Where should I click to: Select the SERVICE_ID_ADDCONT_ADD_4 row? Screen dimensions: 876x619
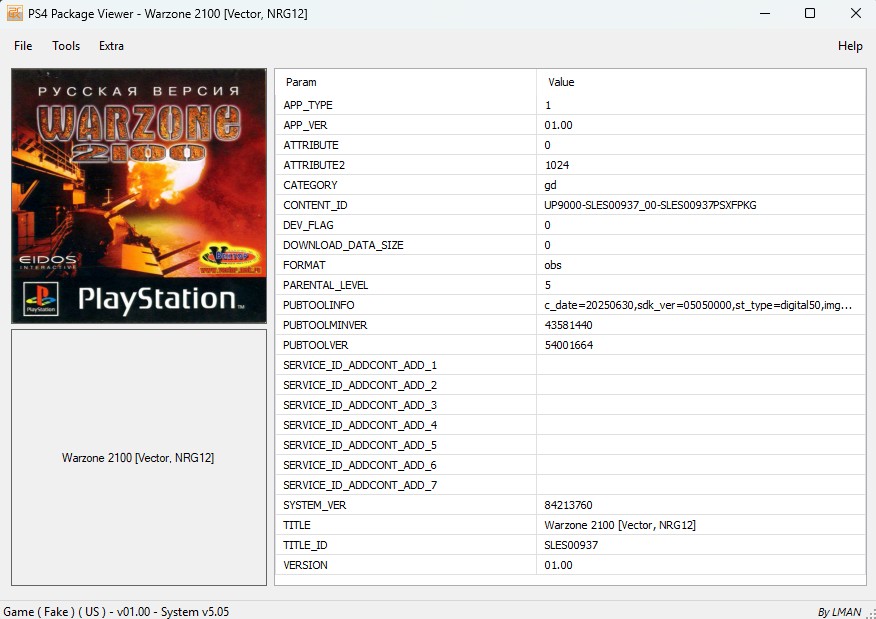[x=570, y=426]
